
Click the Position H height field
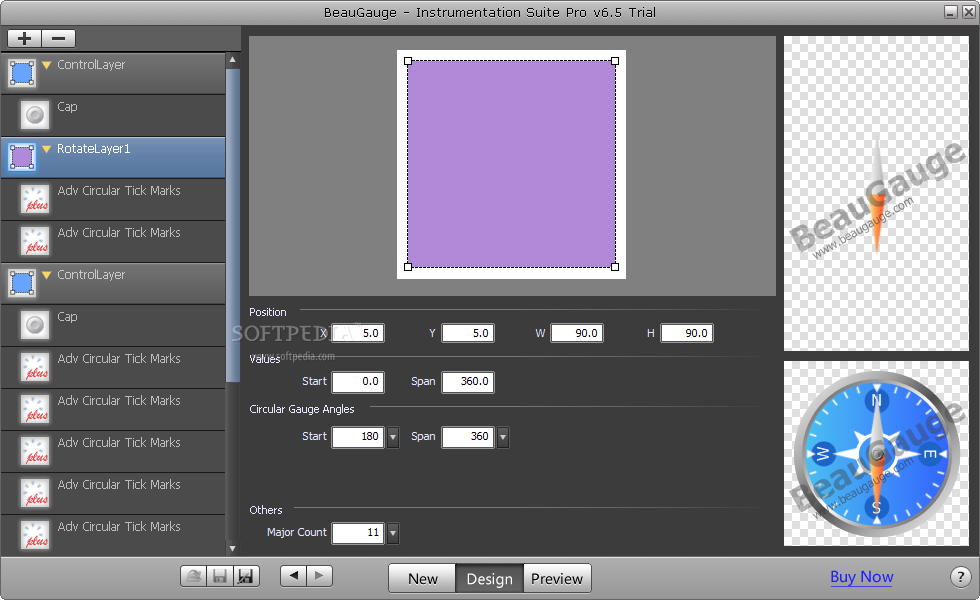click(x=687, y=333)
